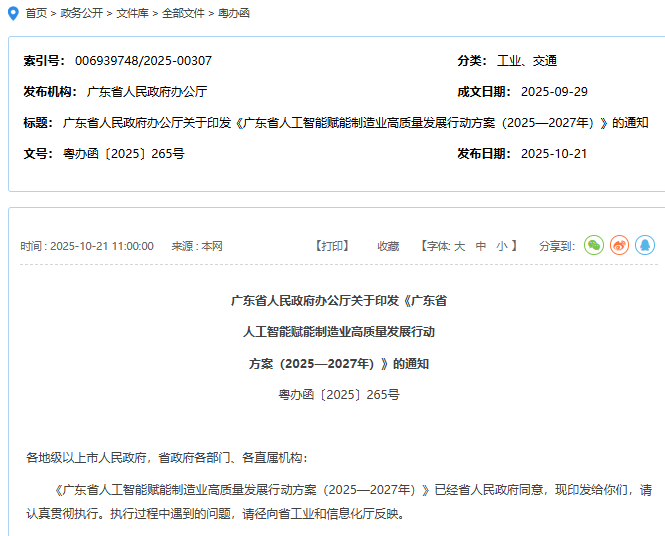Open 全部文件 breadcrumb link

pos(183,13)
